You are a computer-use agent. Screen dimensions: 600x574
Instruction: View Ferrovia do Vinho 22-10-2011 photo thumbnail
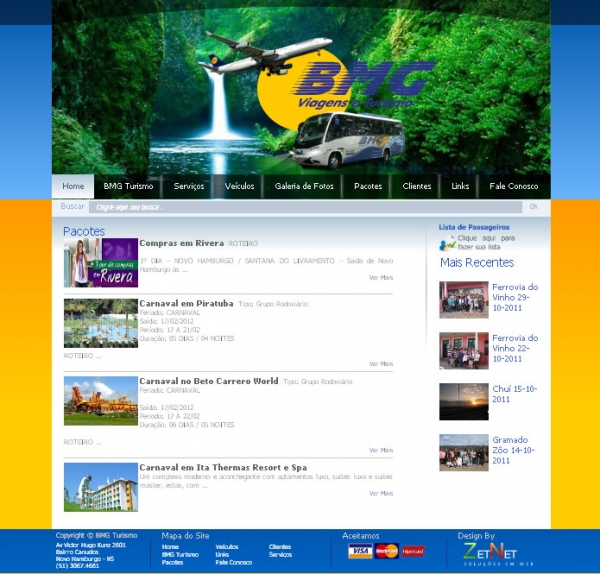[x=464, y=351]
